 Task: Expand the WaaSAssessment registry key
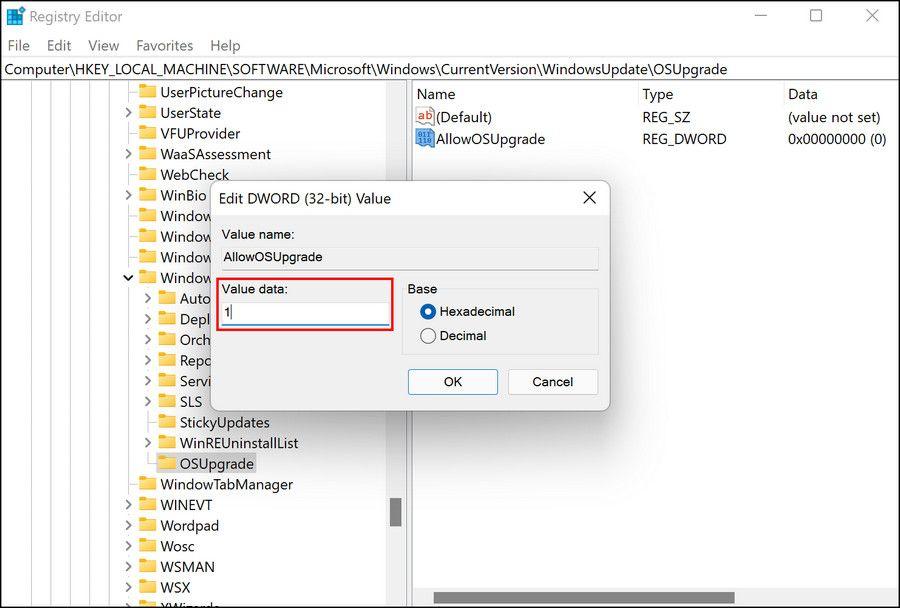tap(128, 154)
